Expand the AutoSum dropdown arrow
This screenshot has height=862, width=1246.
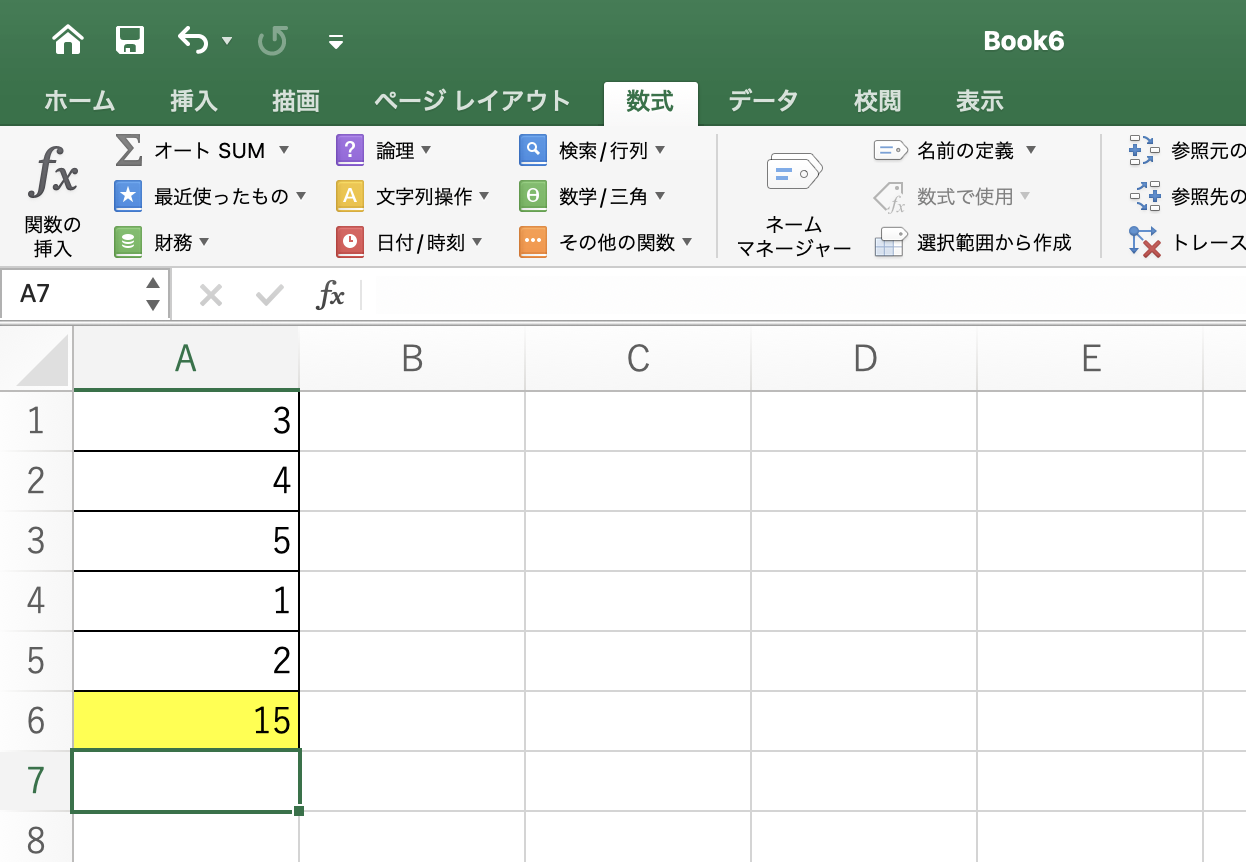pos(283,150)
